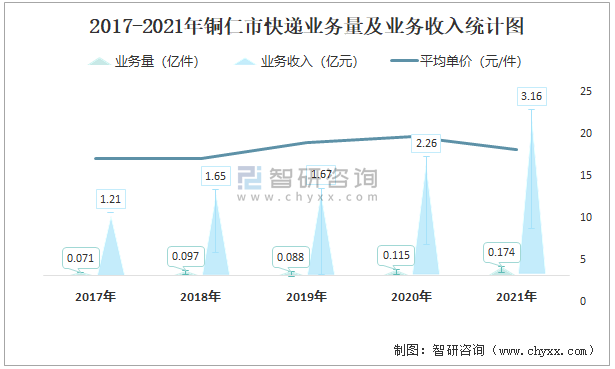
Task: Open the www.chyxx.com source link
Action: coord(543,350)
